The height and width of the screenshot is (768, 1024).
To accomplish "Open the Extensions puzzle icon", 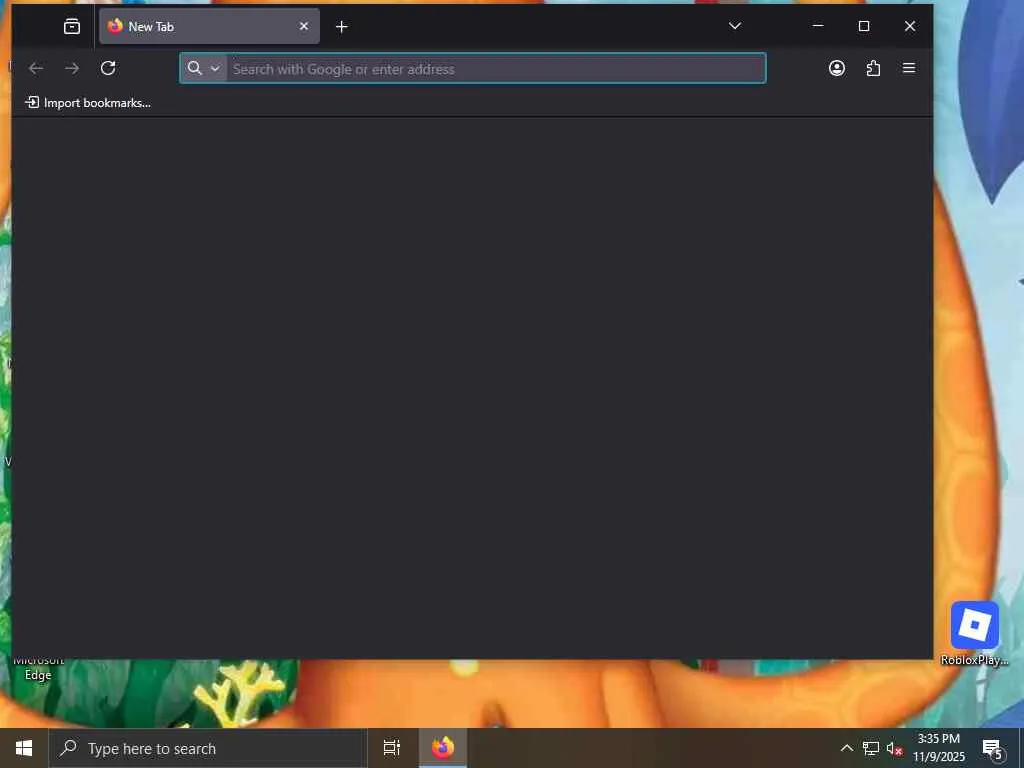I will tap(873, 68).
